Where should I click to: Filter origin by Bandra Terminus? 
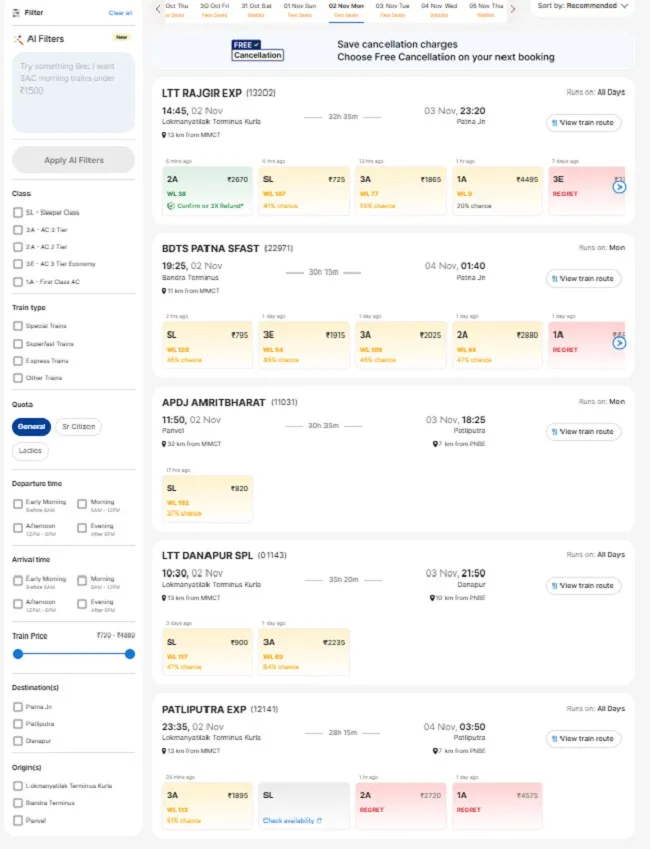tap(18, 803)
